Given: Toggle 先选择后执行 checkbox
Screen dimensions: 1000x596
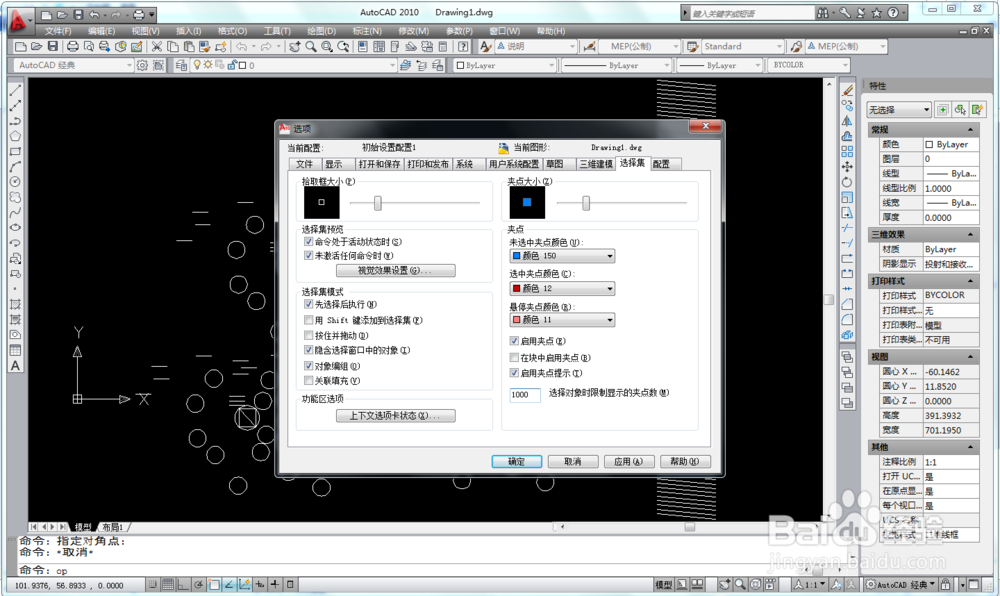Looking at the screenshot, I should tap(309, 305).
